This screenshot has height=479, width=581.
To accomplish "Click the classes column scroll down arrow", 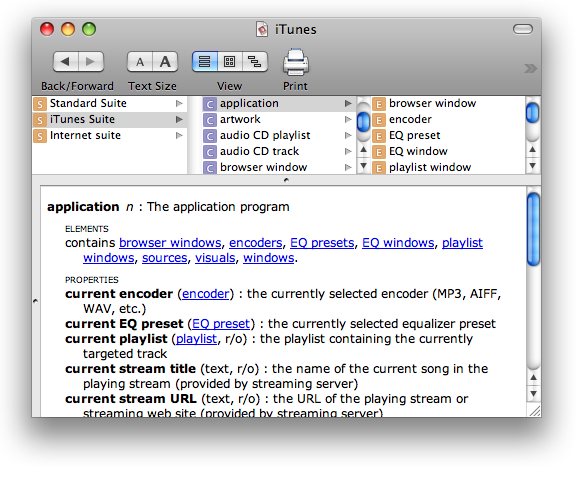I will point(363,166).
